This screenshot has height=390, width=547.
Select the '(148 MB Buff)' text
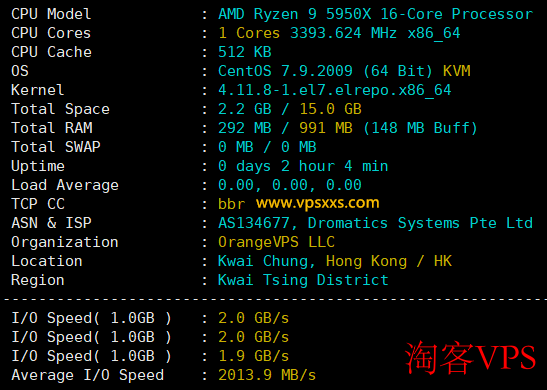pyautogui.click(x=420, y=128)
